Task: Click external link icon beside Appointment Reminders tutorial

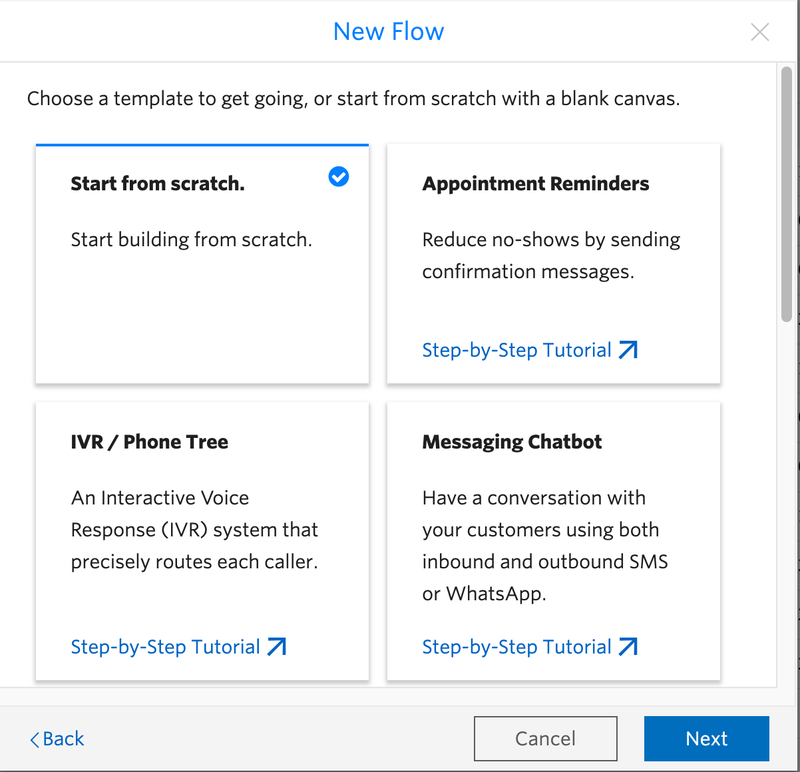Action: click(x=629, y=350)
